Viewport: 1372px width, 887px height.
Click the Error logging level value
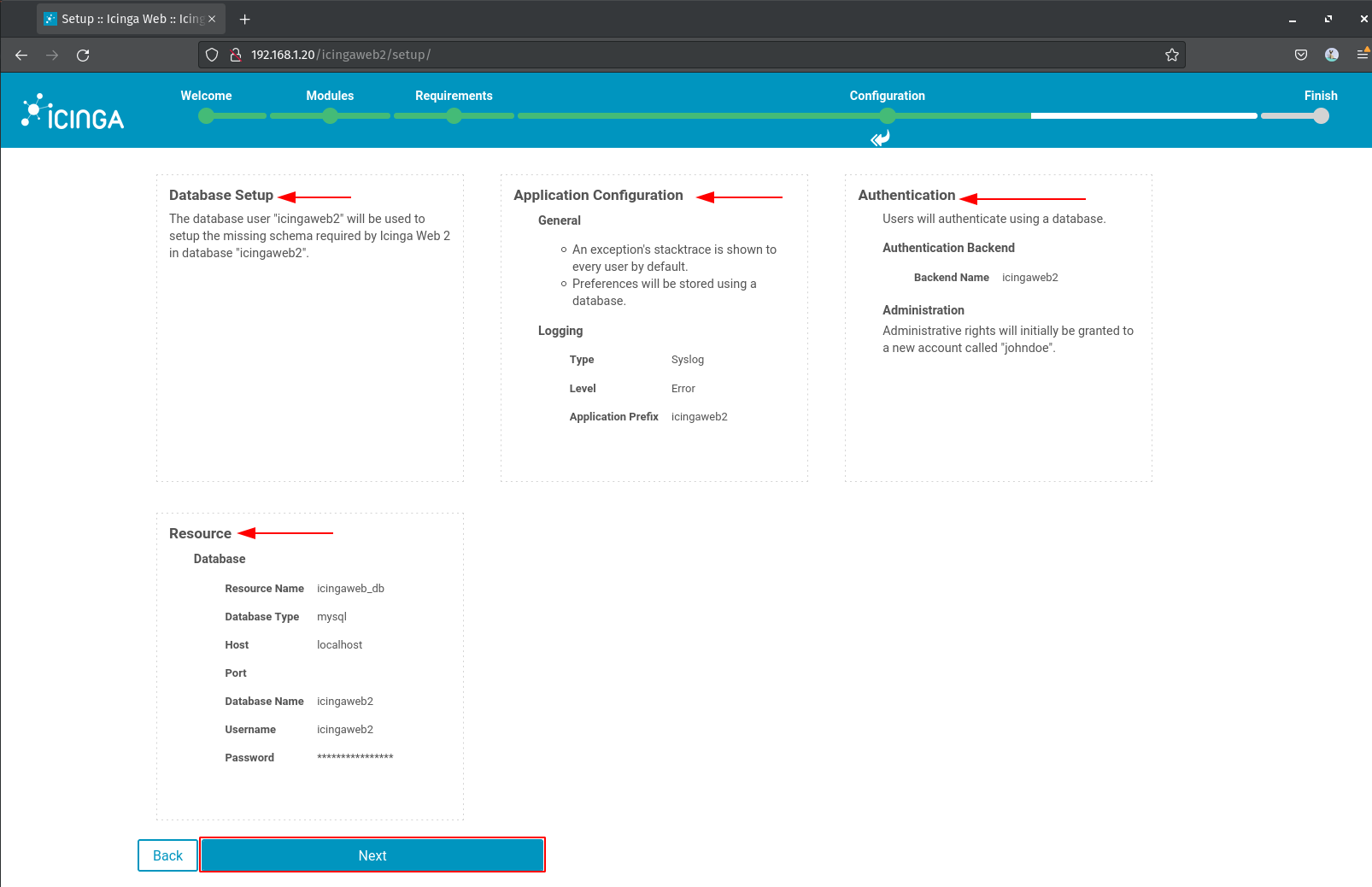coord(683,389)
